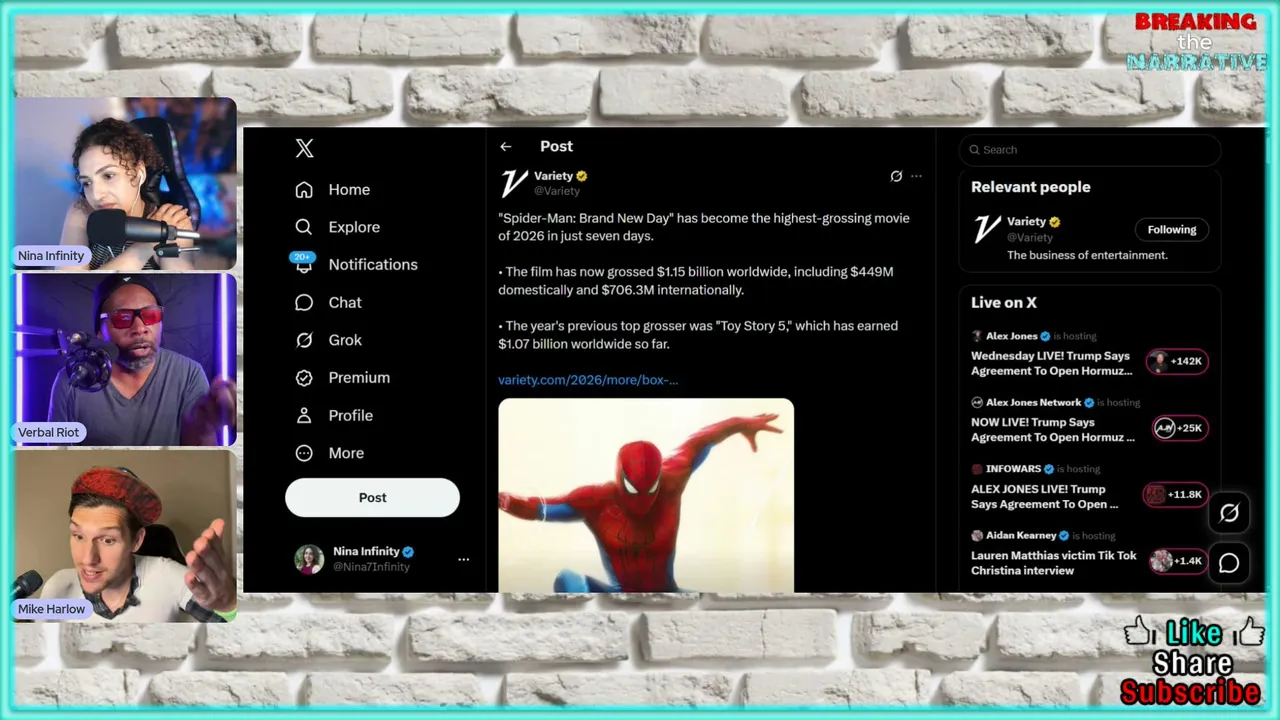1280x720 pixels.
Task: Click Variety avatar in Relevant people
Action: (x=987, y=230)
